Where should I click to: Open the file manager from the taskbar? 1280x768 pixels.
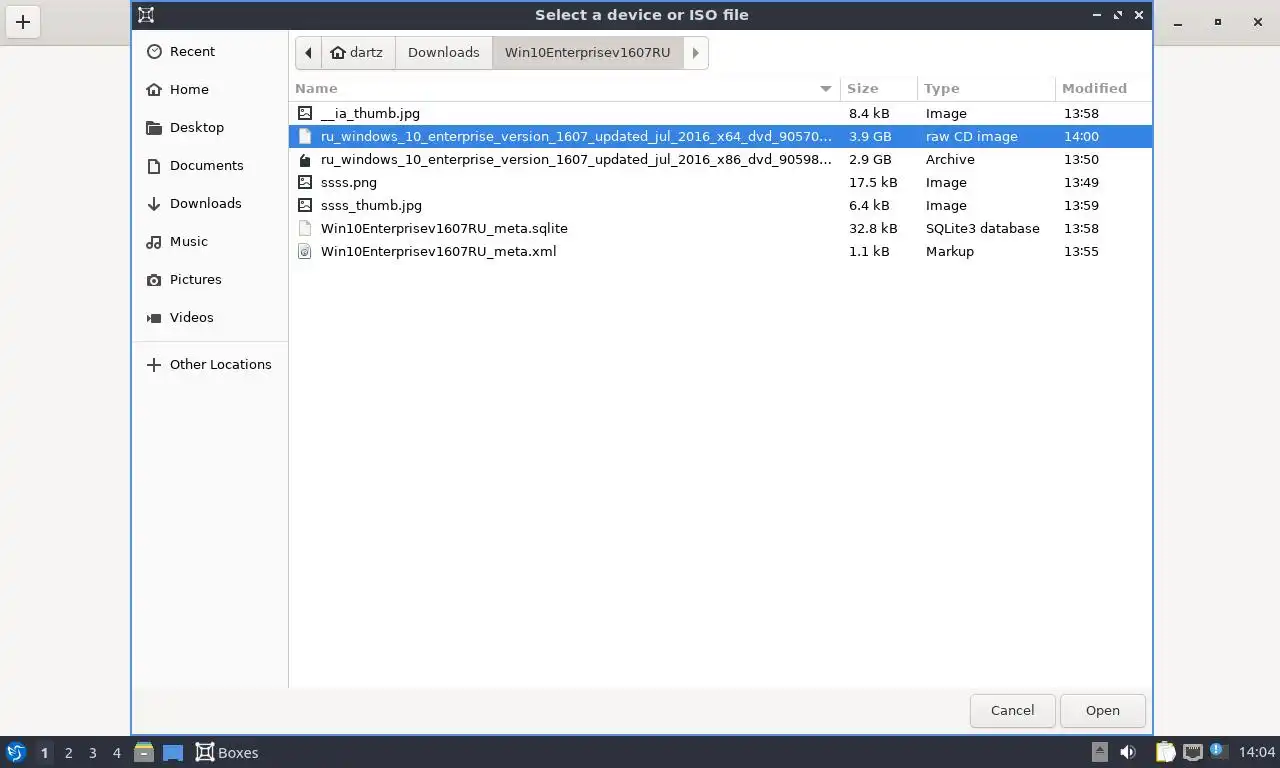pyautogui.click(x=144, y=752)
